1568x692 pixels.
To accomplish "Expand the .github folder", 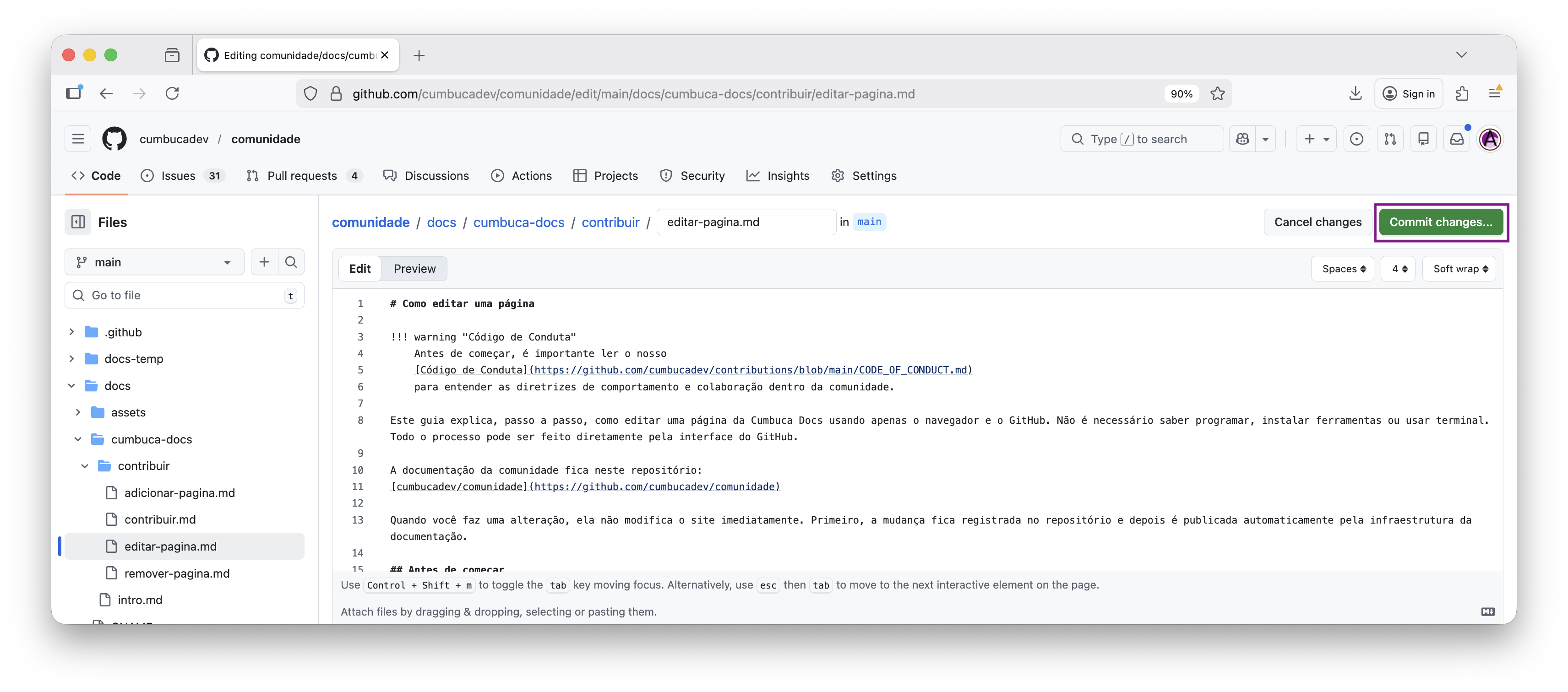I will tap(71, 331).
